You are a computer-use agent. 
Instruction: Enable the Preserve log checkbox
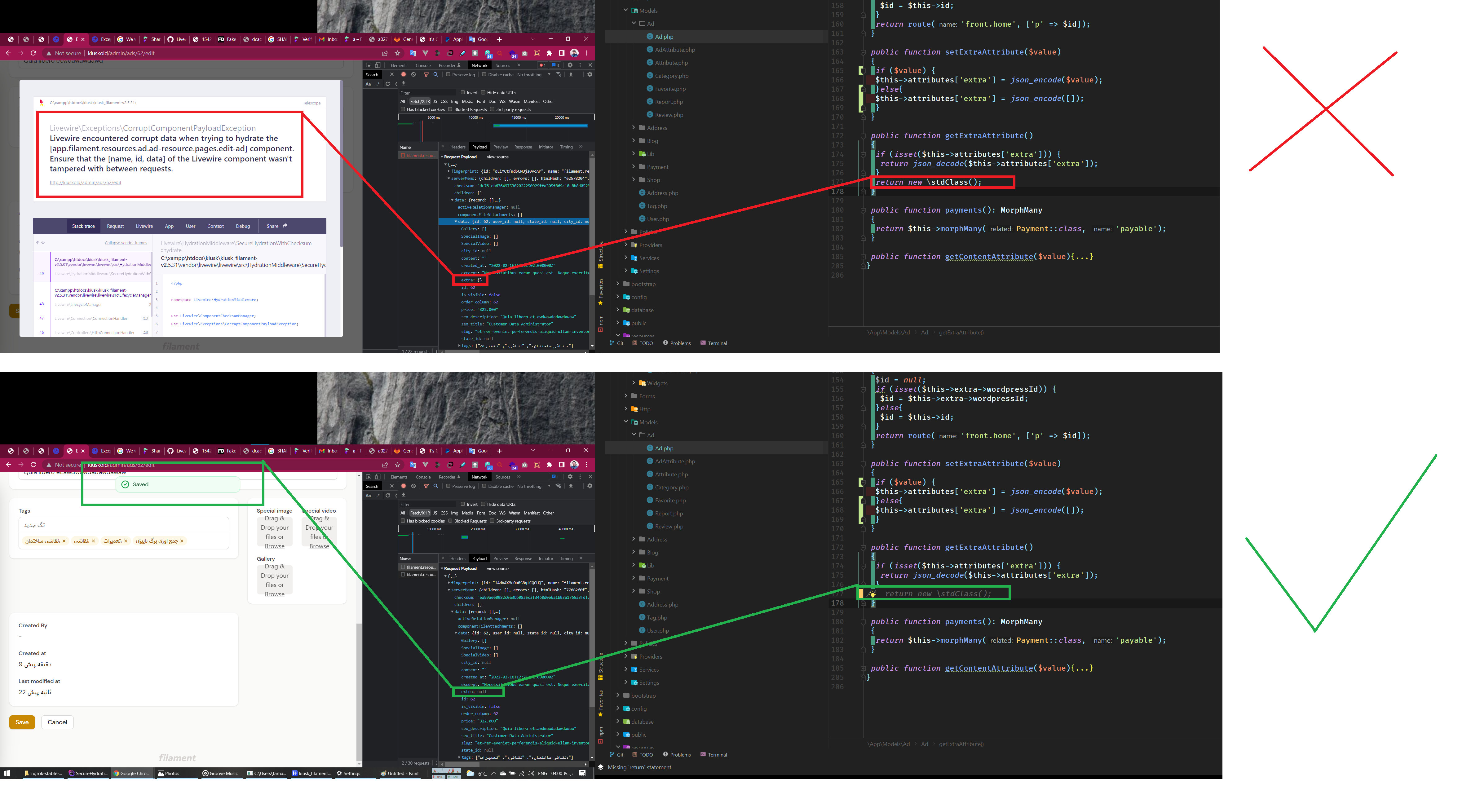pyautogui.click(x=448, y=75)
